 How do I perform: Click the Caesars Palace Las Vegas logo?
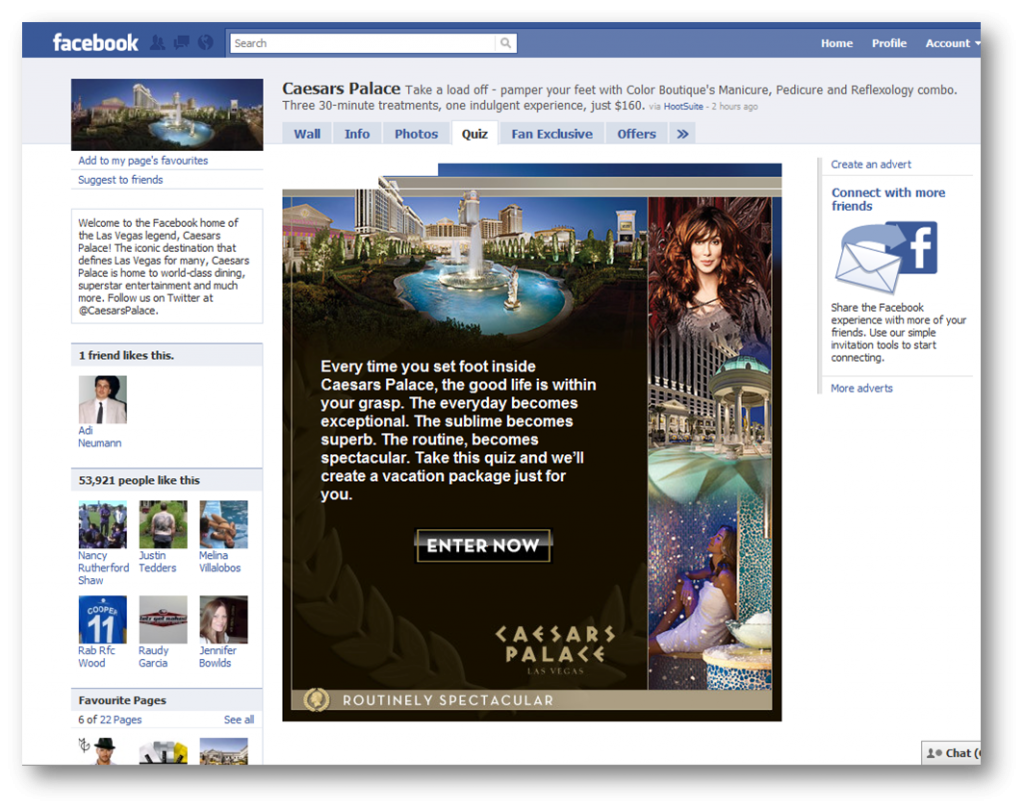coord(555,650)
